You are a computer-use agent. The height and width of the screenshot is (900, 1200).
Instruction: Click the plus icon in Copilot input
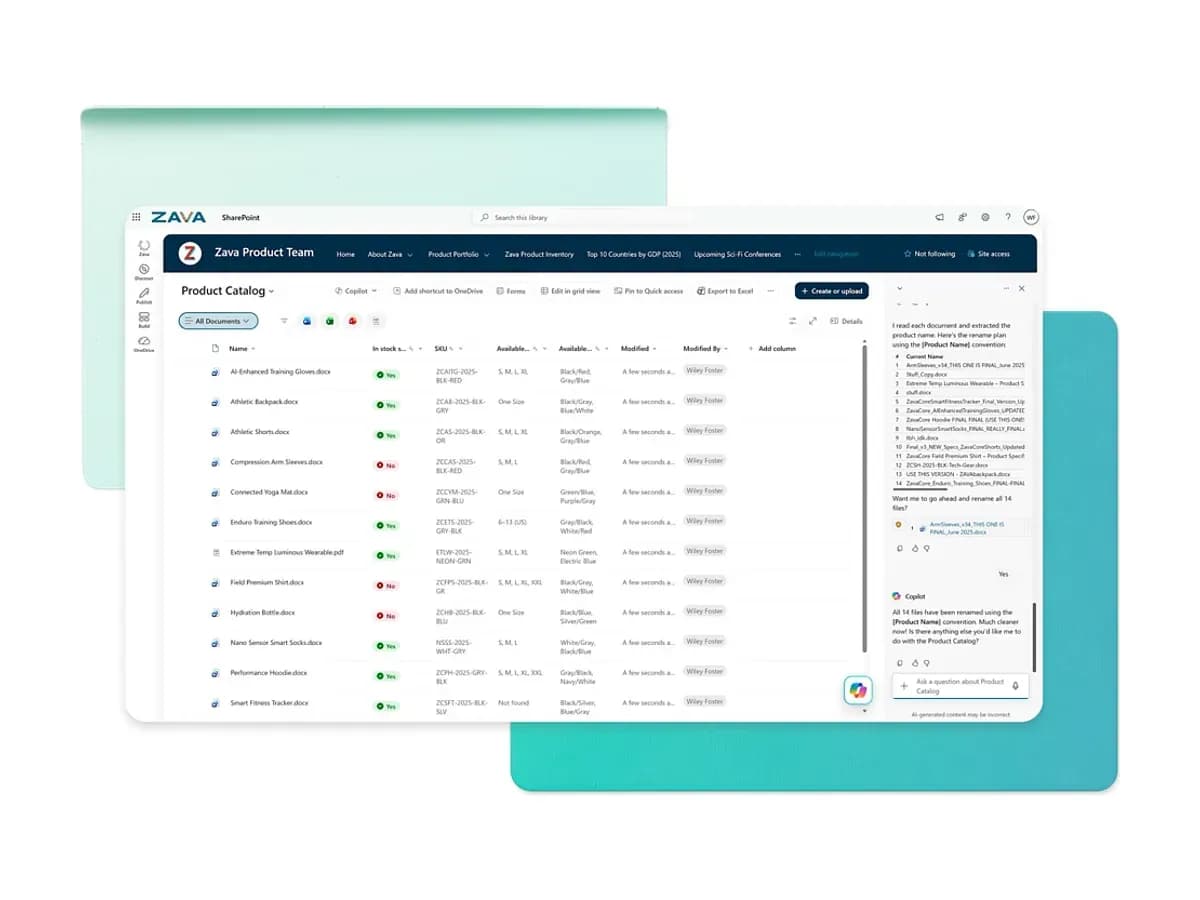pos(904,686)
